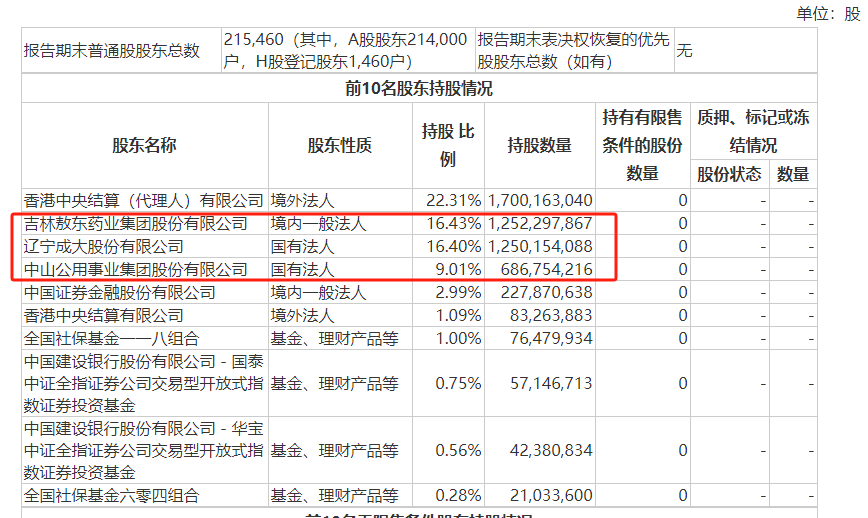Select 中山公用事业集团股份有限公司 row name
The width and height of the screenshot is (868, 518).
point(136,270)
